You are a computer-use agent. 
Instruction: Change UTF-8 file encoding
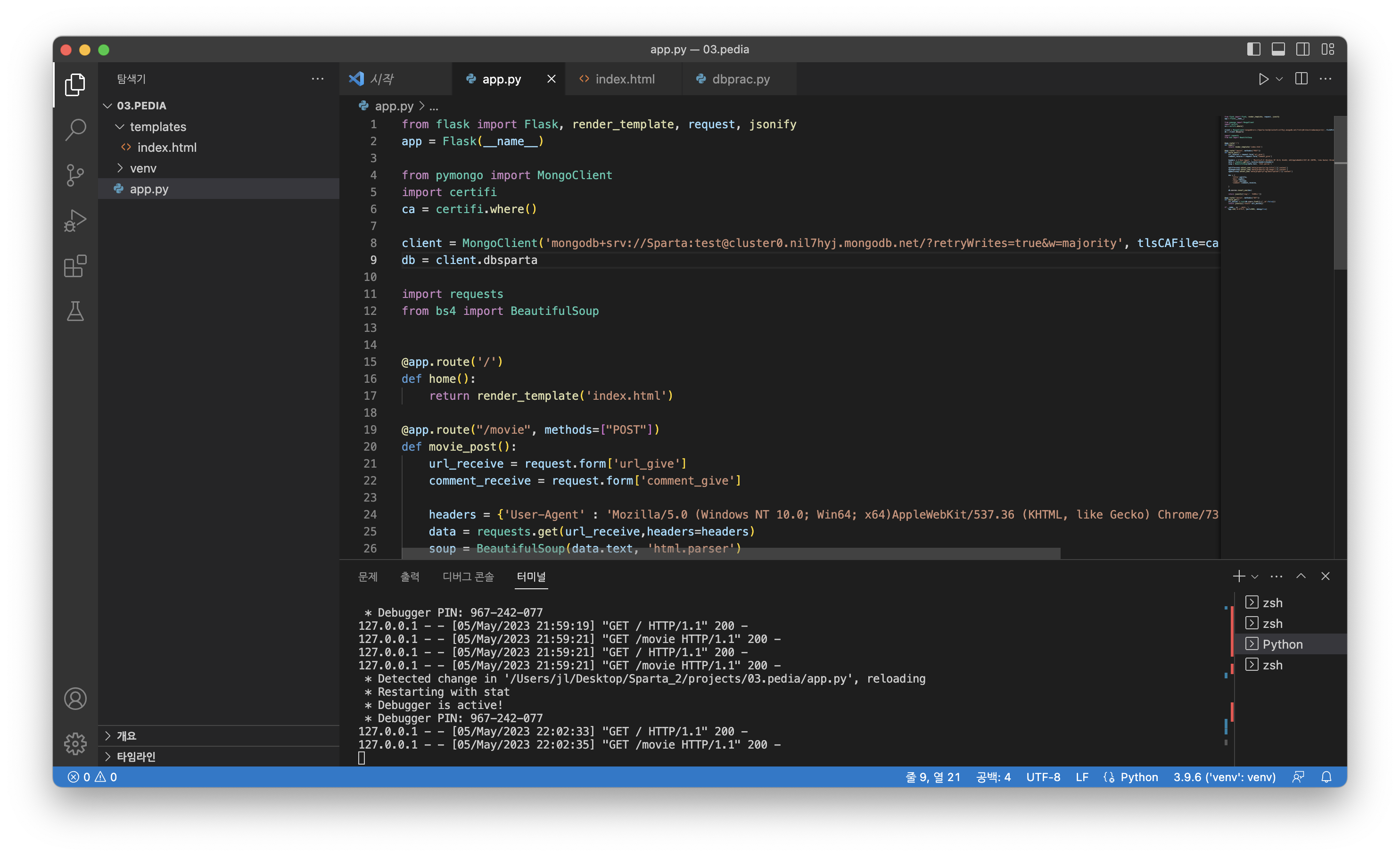(x=1043, y=777)
